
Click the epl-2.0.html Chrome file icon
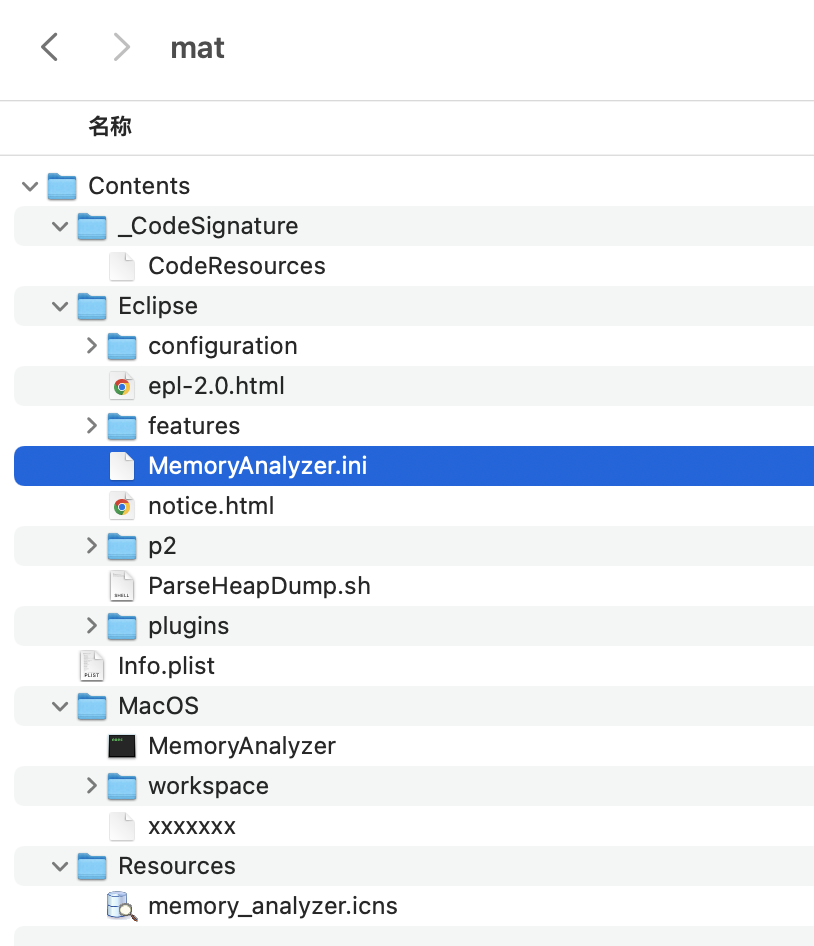[122, 386]
